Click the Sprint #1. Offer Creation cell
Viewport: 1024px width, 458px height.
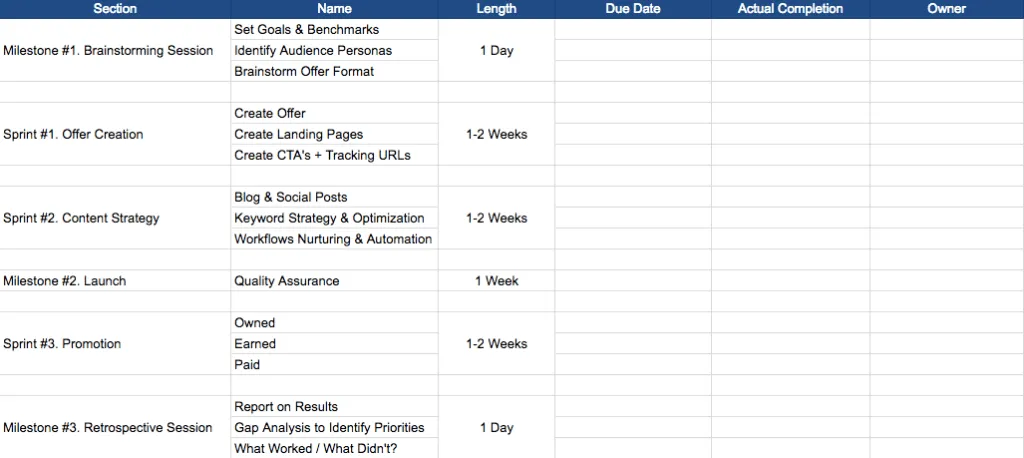tap(73, 134)
